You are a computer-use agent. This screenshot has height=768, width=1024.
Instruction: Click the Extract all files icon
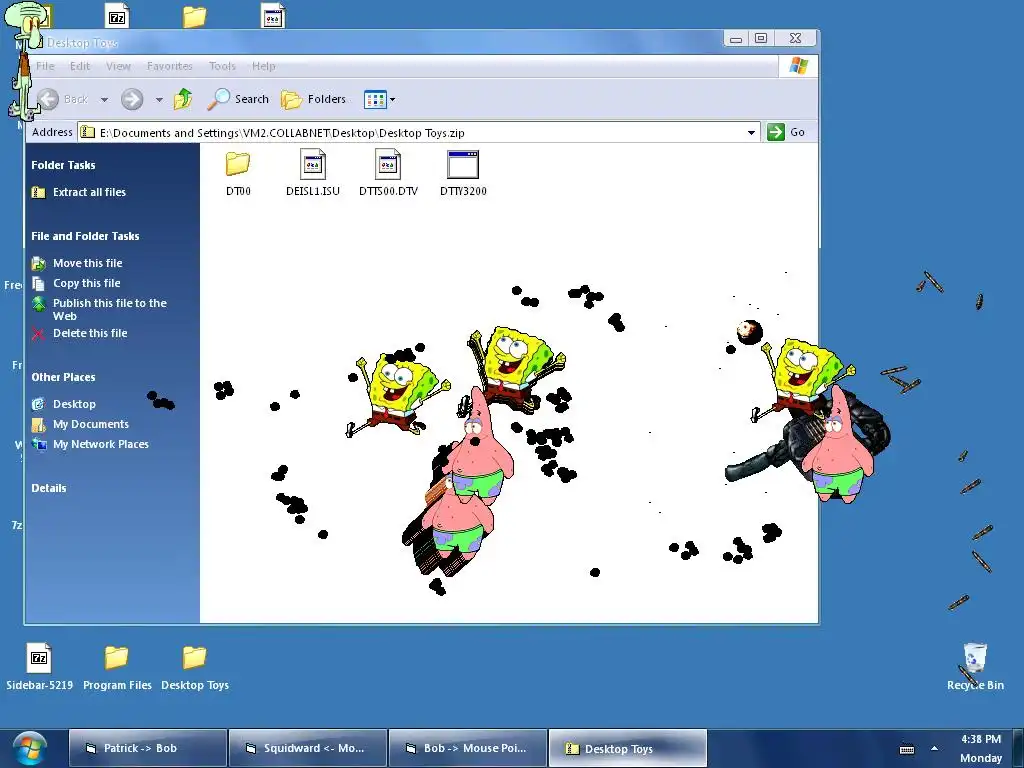(39, 192)
